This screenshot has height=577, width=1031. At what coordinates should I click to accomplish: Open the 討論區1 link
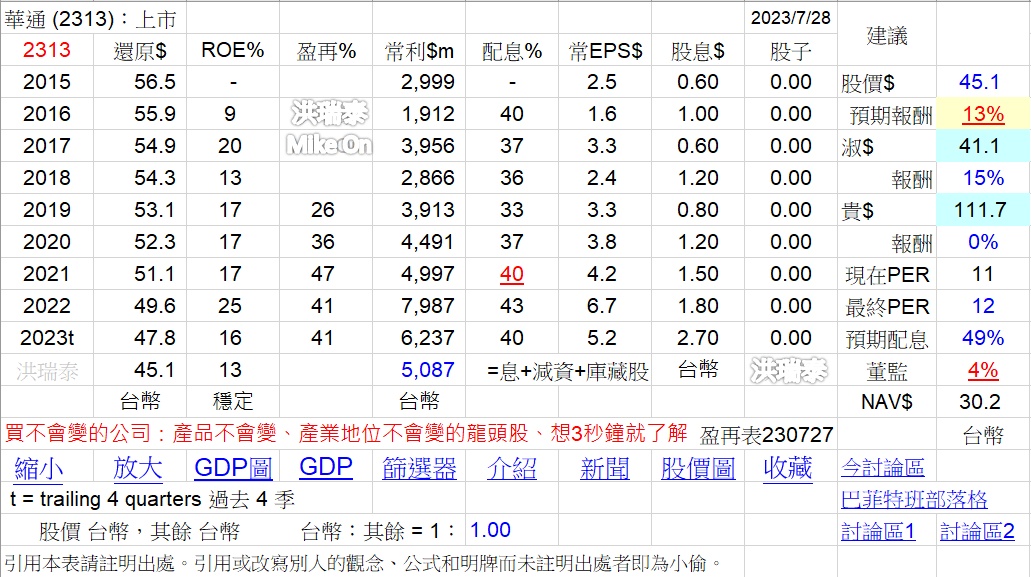pyautogui.click(x=878, y=531)
